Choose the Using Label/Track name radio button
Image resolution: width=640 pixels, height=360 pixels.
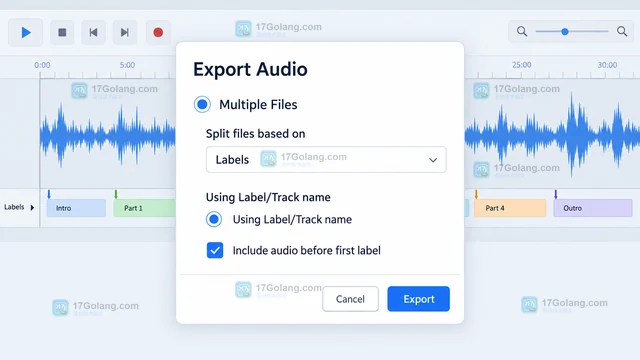214,219
